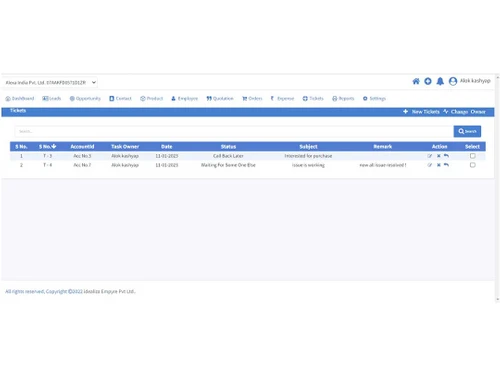Select the 'Call Back Later' status cell
The height and width of the screenshot is (375, 500).
[x=228, y=156]
